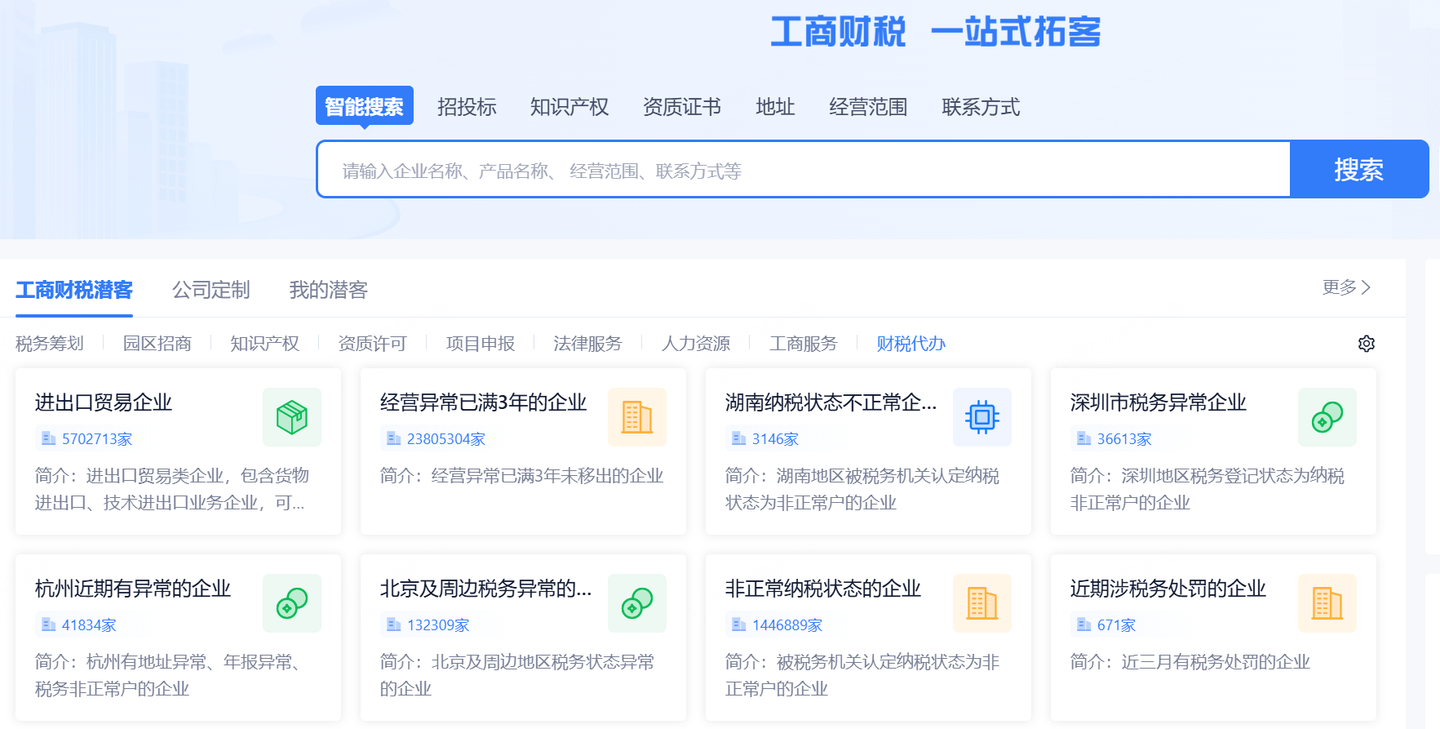The height and width of the screenshot is (729, 1440).
Task: Open the 我的潜客 tab
Action: [328, 290]
